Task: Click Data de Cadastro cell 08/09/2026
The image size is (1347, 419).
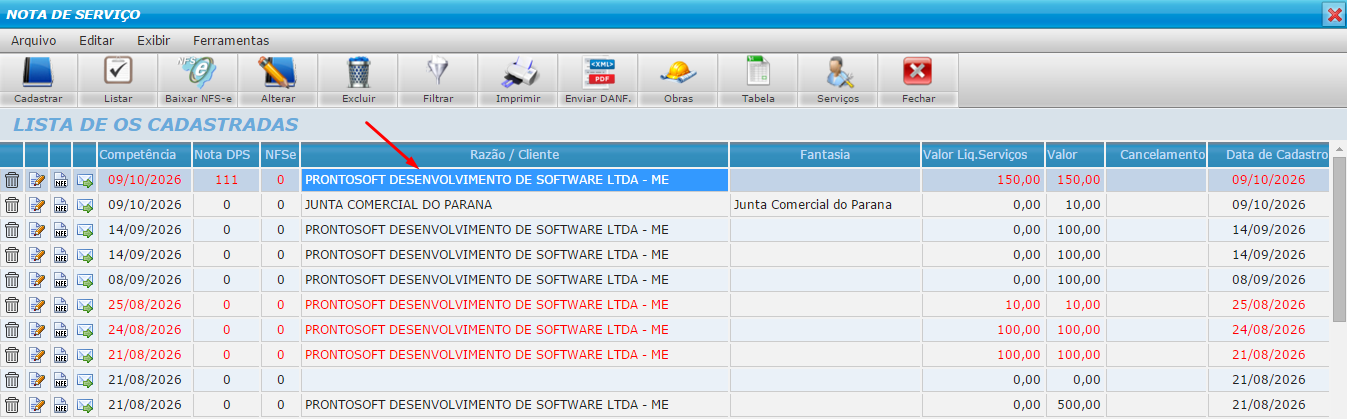Action: tap(1268, 280)
